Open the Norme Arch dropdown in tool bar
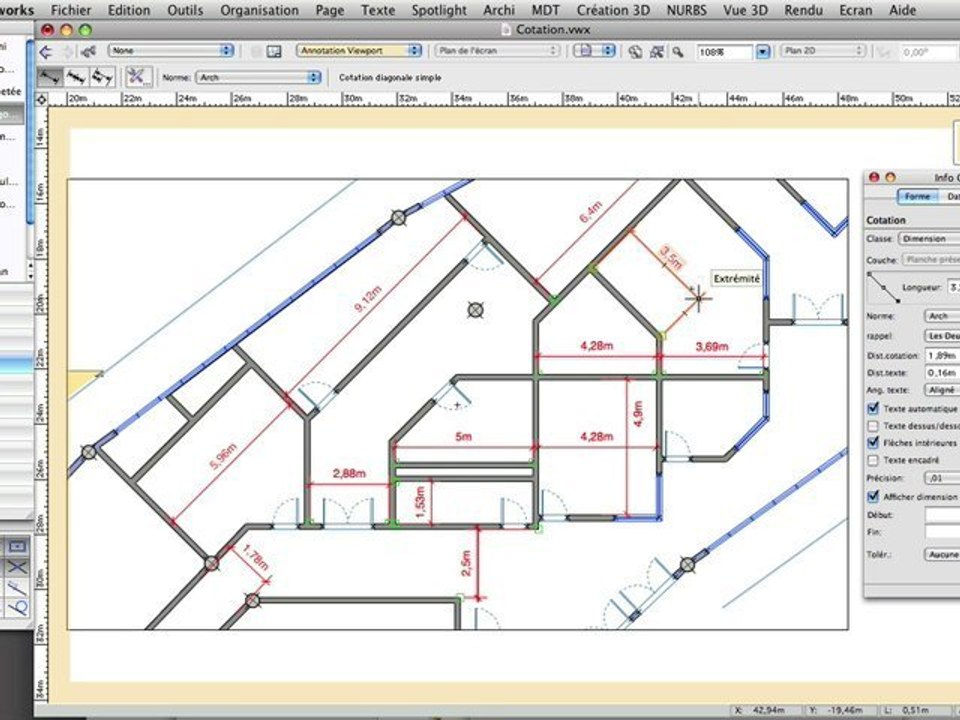The image size is (960, 720). [258, 77]
